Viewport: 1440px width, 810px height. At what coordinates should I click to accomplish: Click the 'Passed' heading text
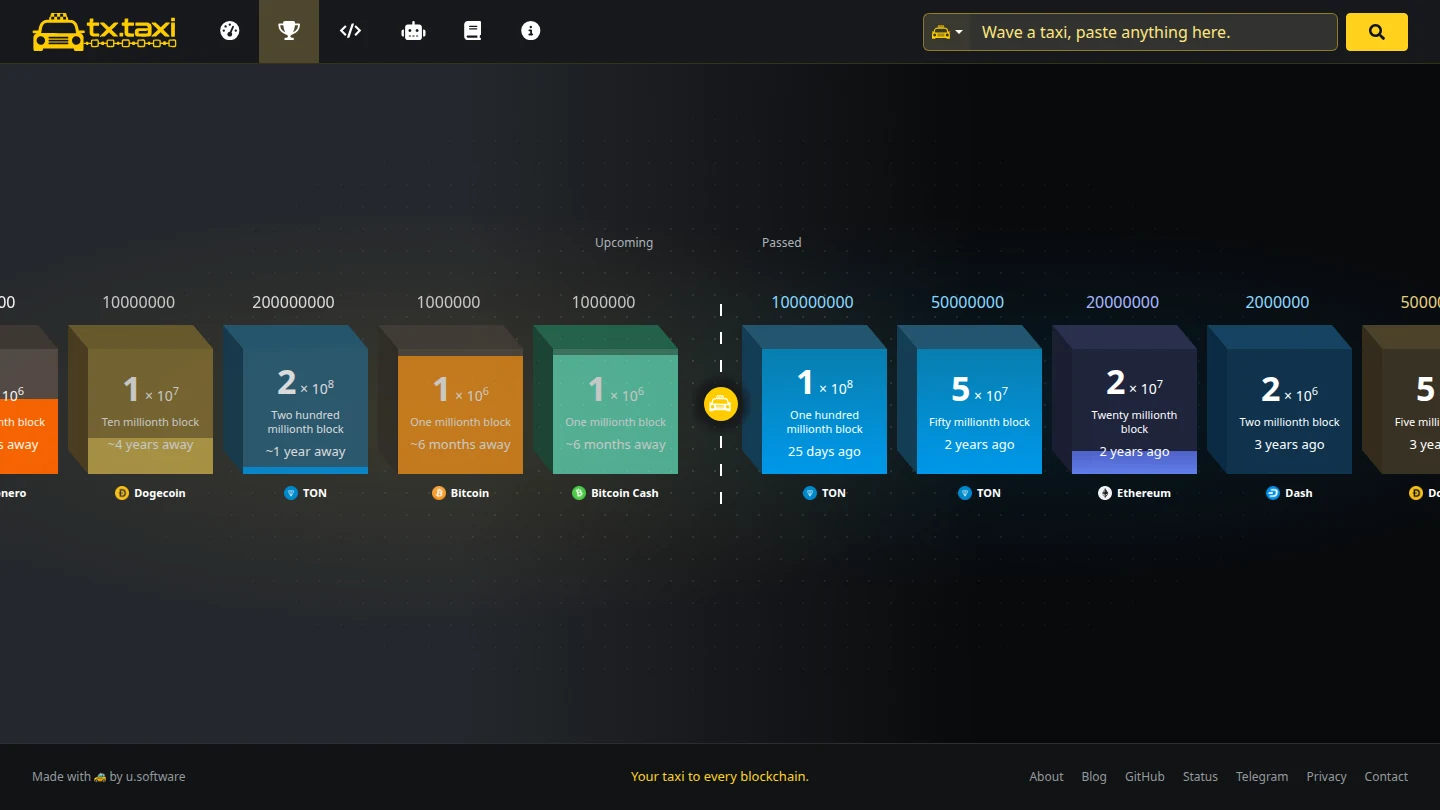pos(782,243)
